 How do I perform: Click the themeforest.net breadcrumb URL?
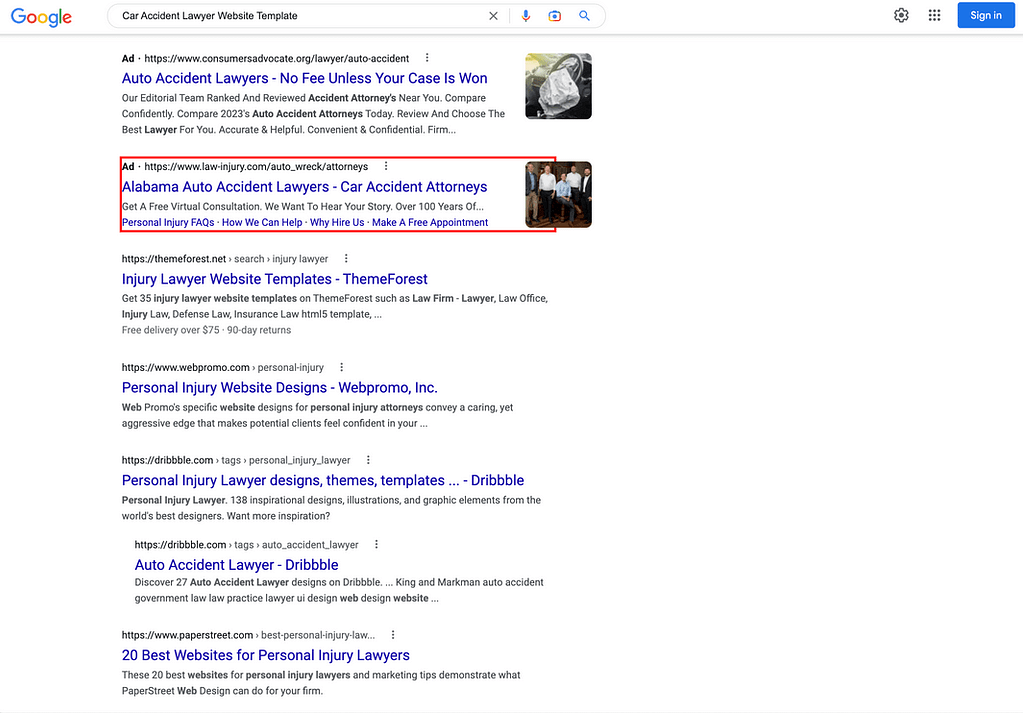(x=225, y=259)
